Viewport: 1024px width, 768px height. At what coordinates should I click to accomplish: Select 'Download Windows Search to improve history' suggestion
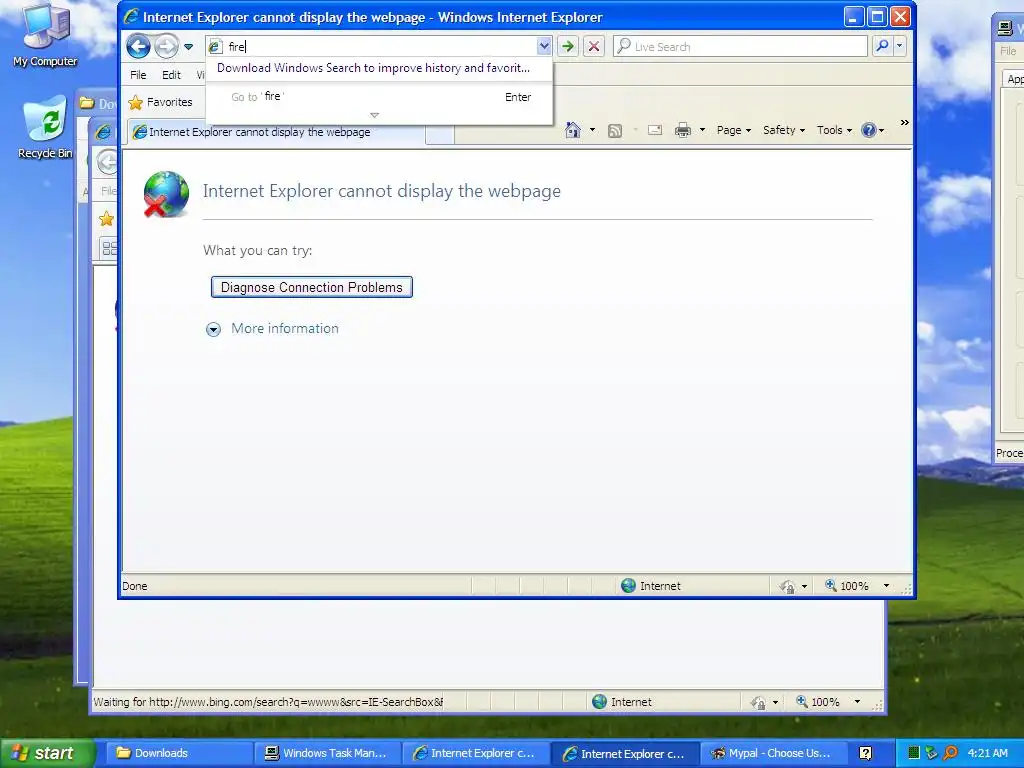point(374,68)
